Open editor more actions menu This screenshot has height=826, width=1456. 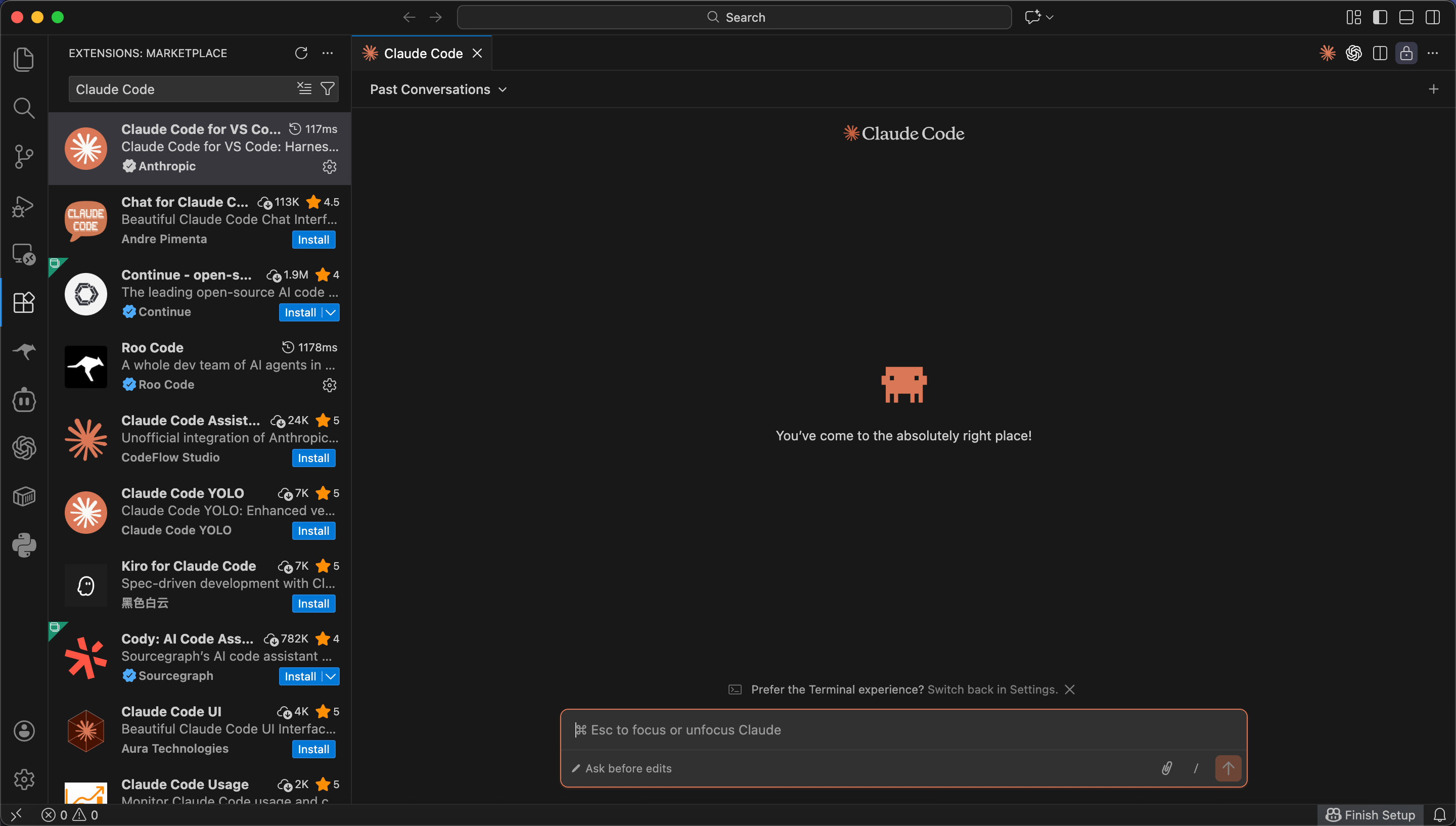tap(1433, 53)
